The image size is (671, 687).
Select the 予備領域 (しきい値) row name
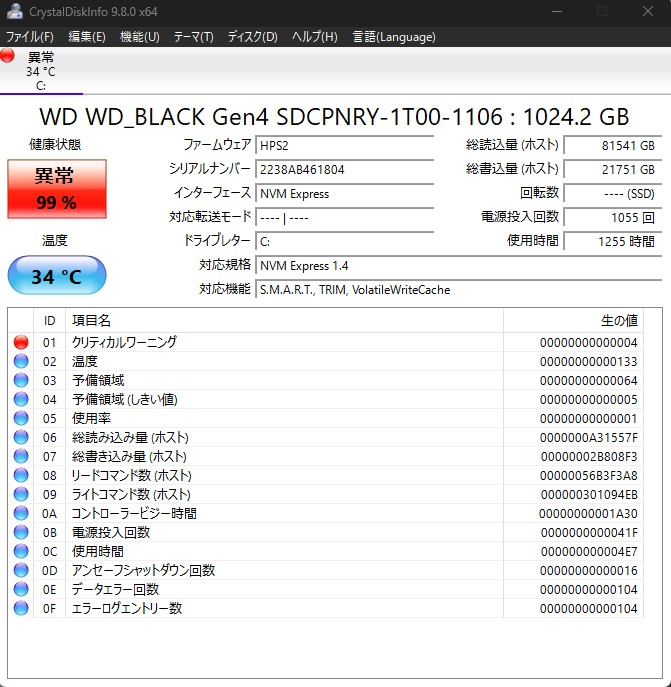tap(124, 399)
